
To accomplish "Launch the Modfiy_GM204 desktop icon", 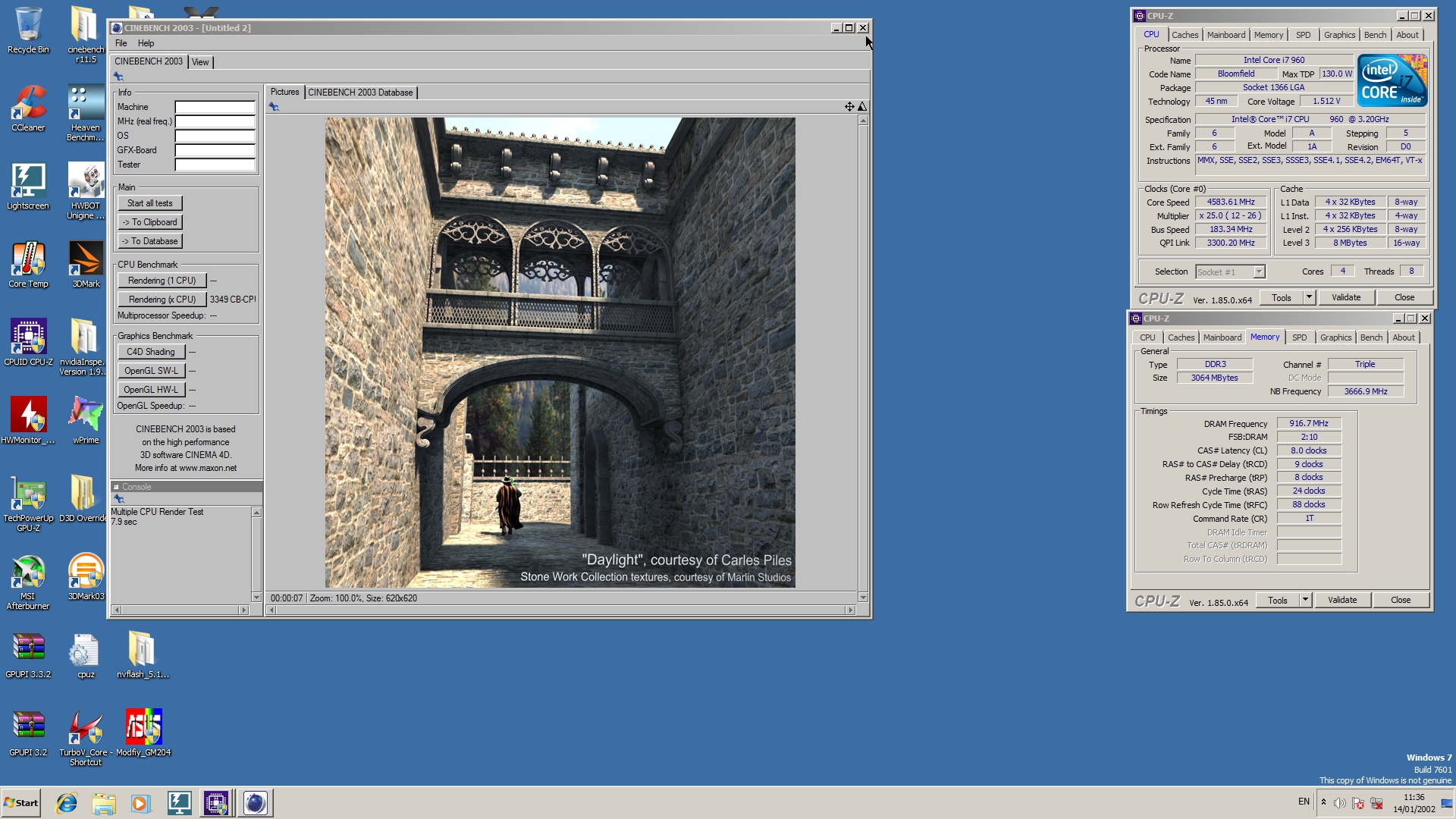I will [143, 733].
